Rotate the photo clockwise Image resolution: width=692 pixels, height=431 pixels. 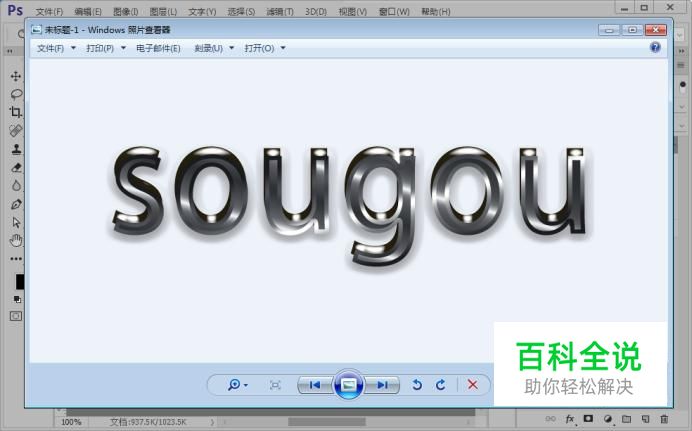pyautogui.click(x=440, y=385)
